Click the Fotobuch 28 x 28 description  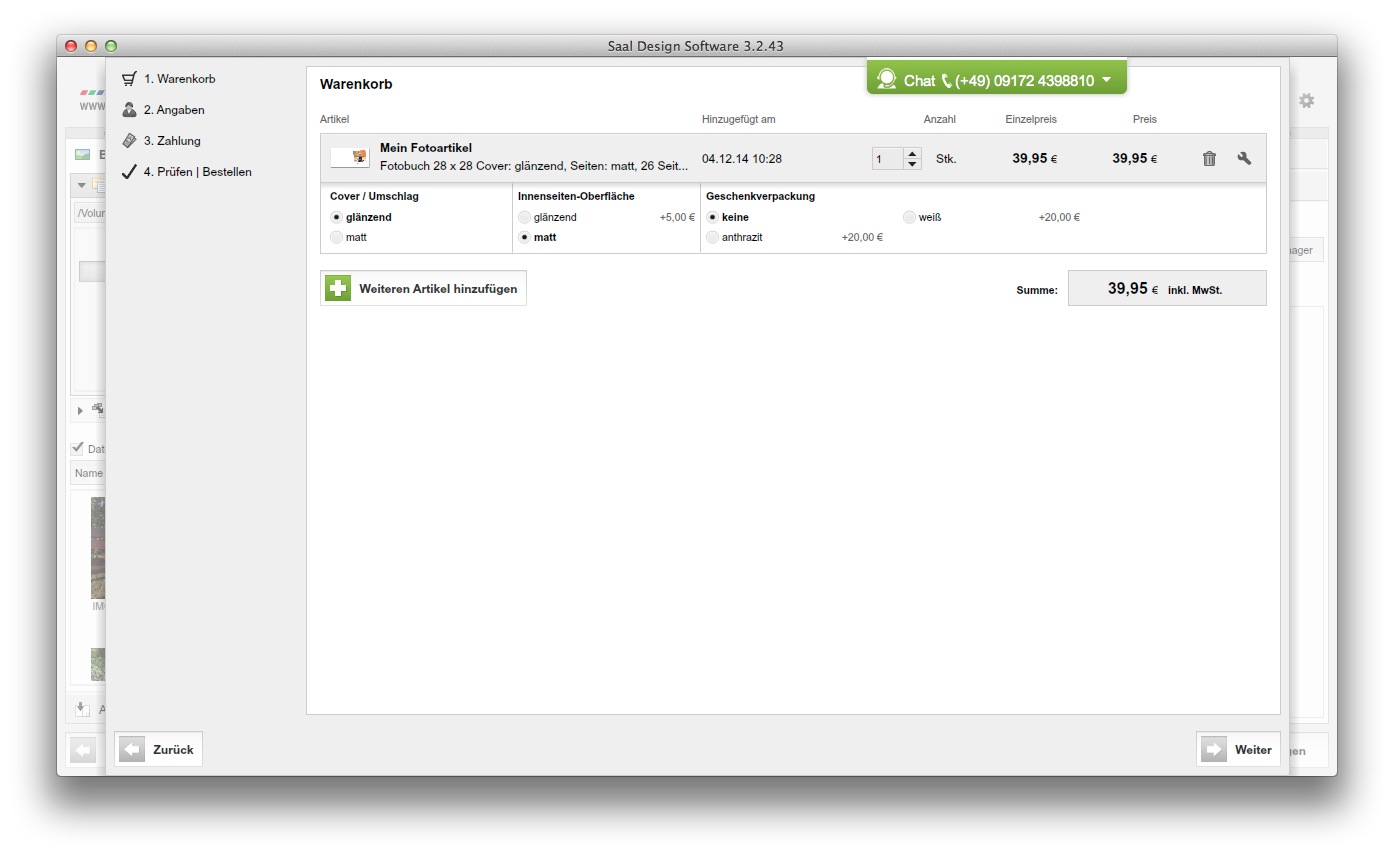[x=534, y=165]
